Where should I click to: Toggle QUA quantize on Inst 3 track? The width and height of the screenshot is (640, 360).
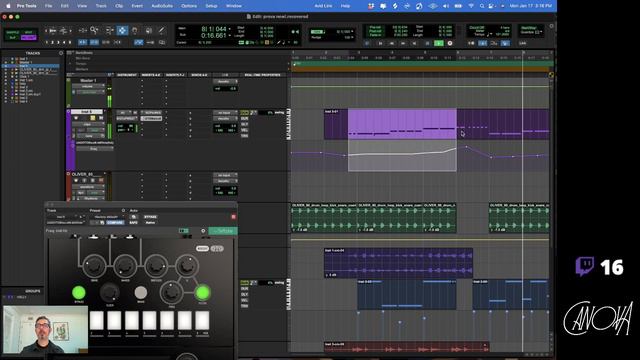click(244, 113)
